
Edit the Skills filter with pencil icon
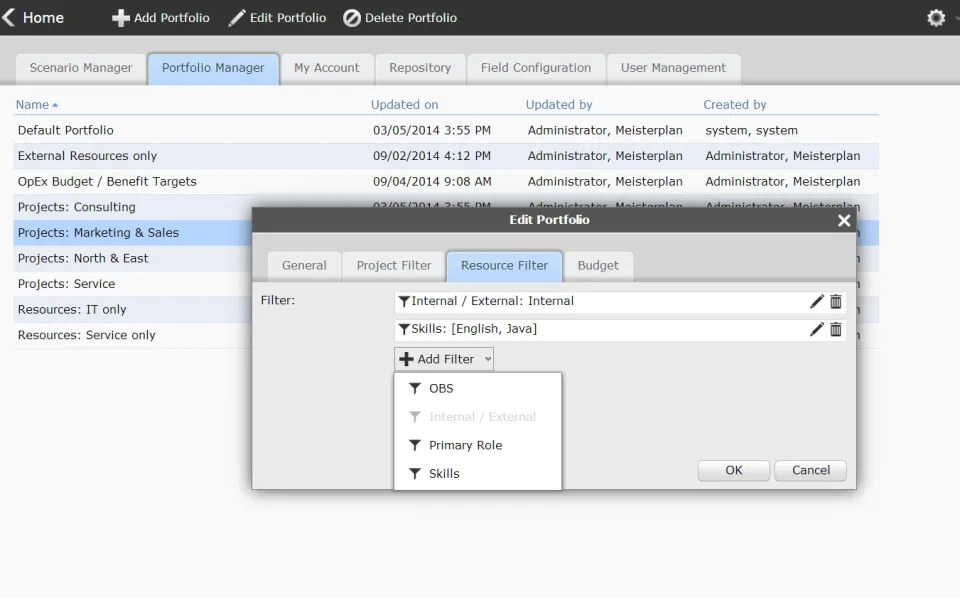coord(816,329)
